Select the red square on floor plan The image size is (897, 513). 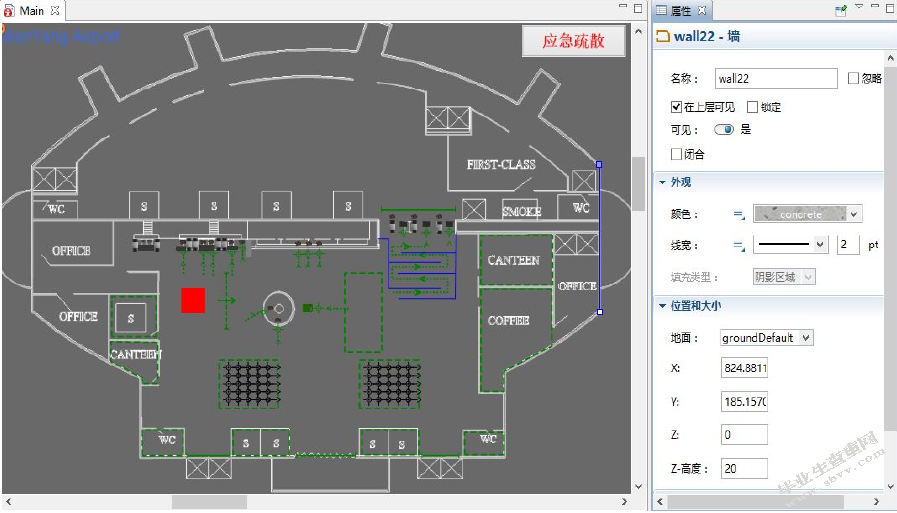[x=193, y=300]
